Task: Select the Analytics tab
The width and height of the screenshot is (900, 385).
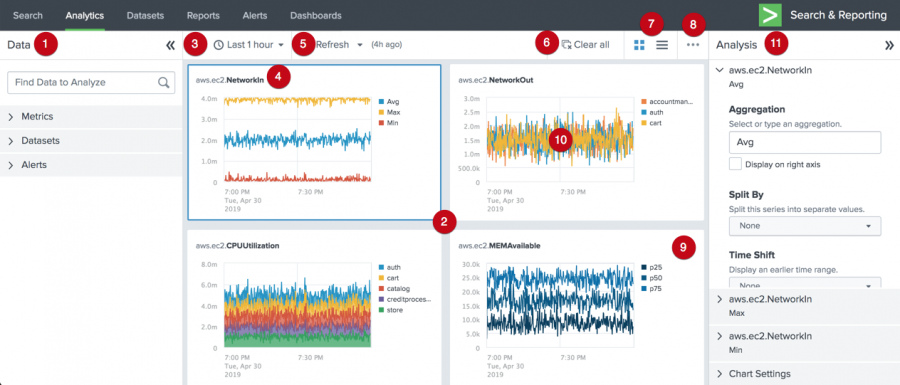Action: point(84,15)
